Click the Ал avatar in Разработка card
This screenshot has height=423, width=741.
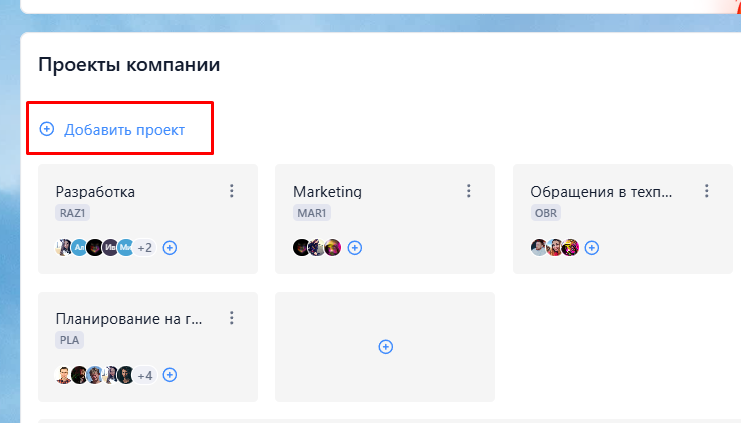79,247
